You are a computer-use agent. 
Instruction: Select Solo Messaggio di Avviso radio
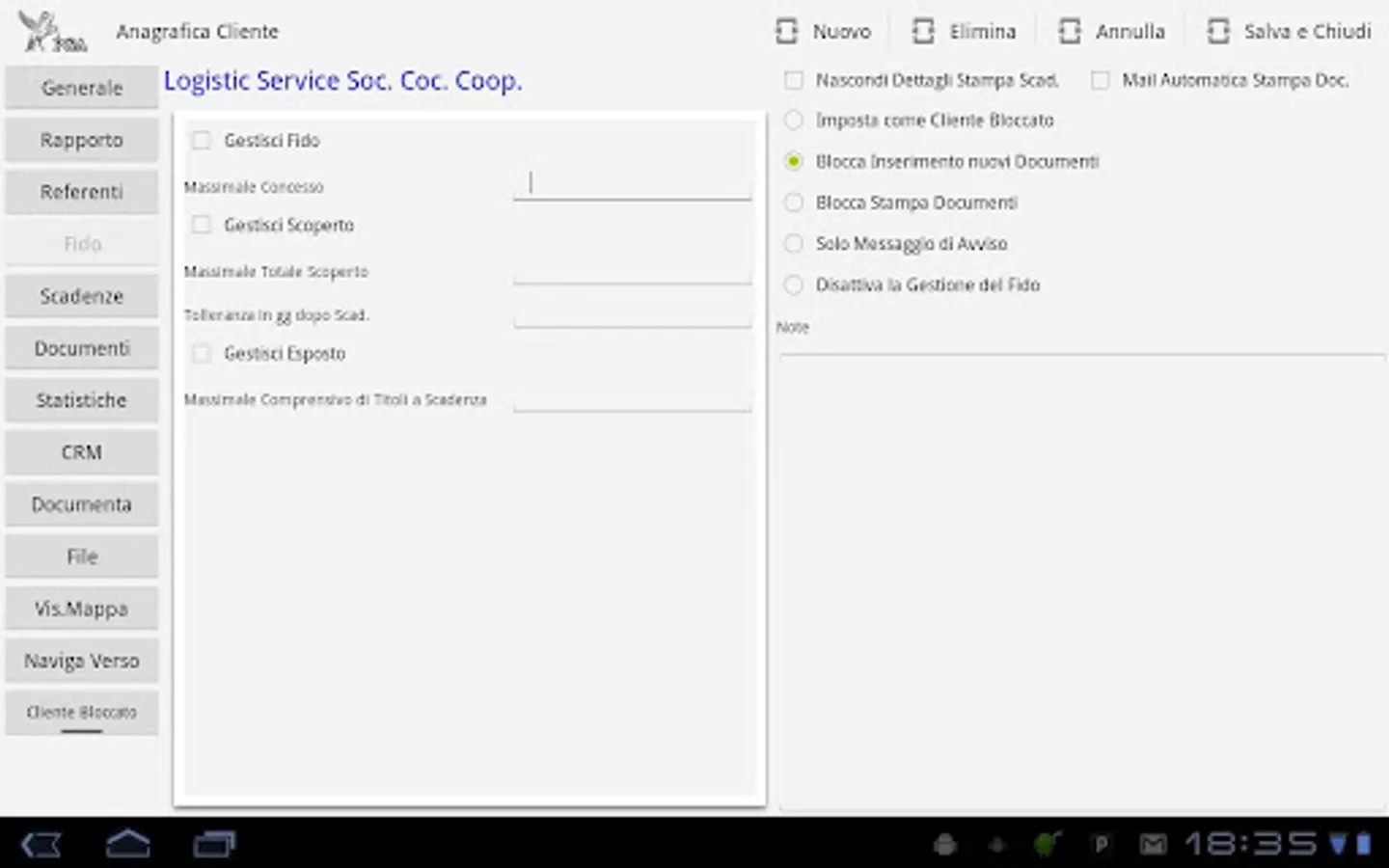[x=793, y=244]
